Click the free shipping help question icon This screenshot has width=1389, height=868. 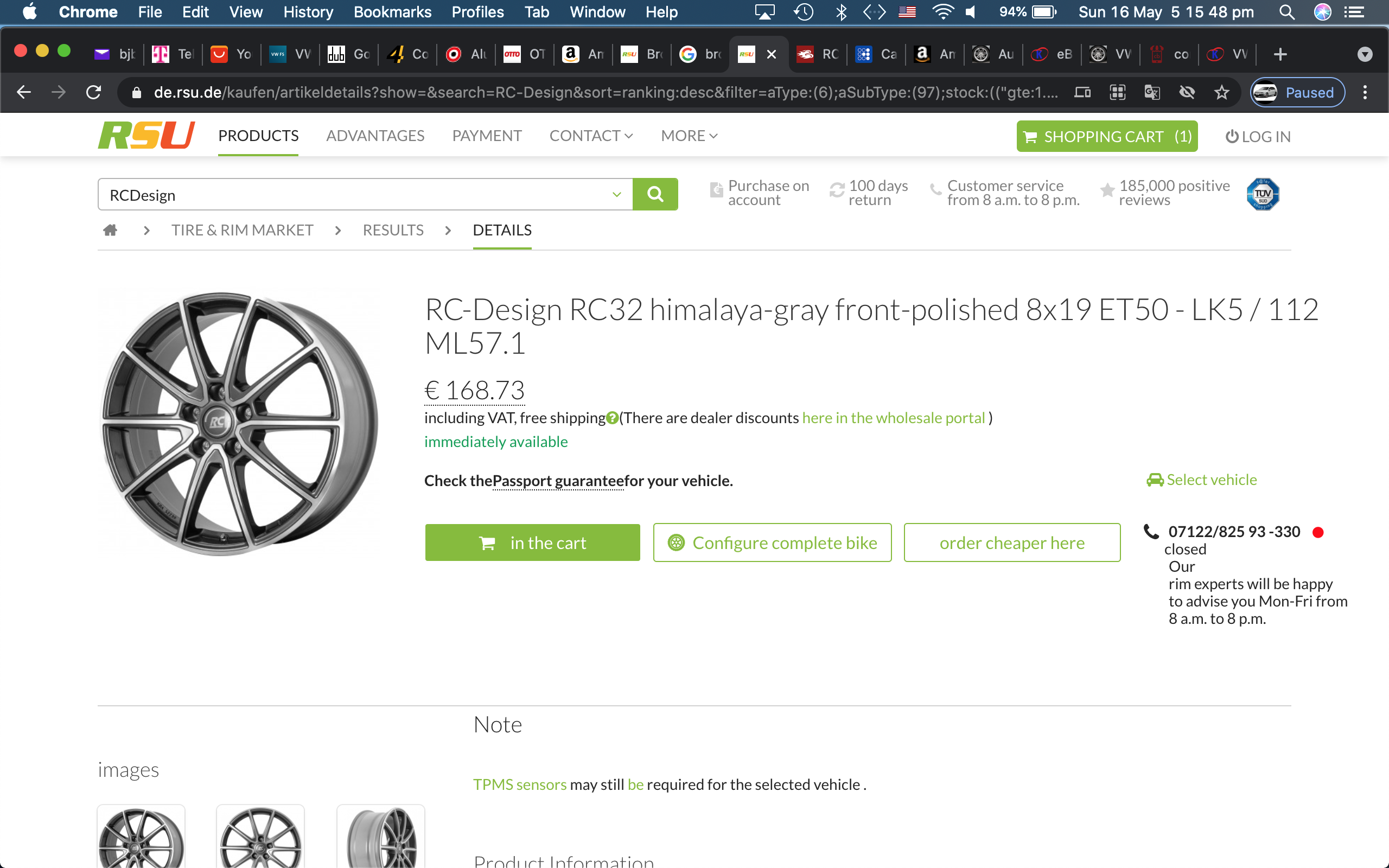[x=613, y=418]
